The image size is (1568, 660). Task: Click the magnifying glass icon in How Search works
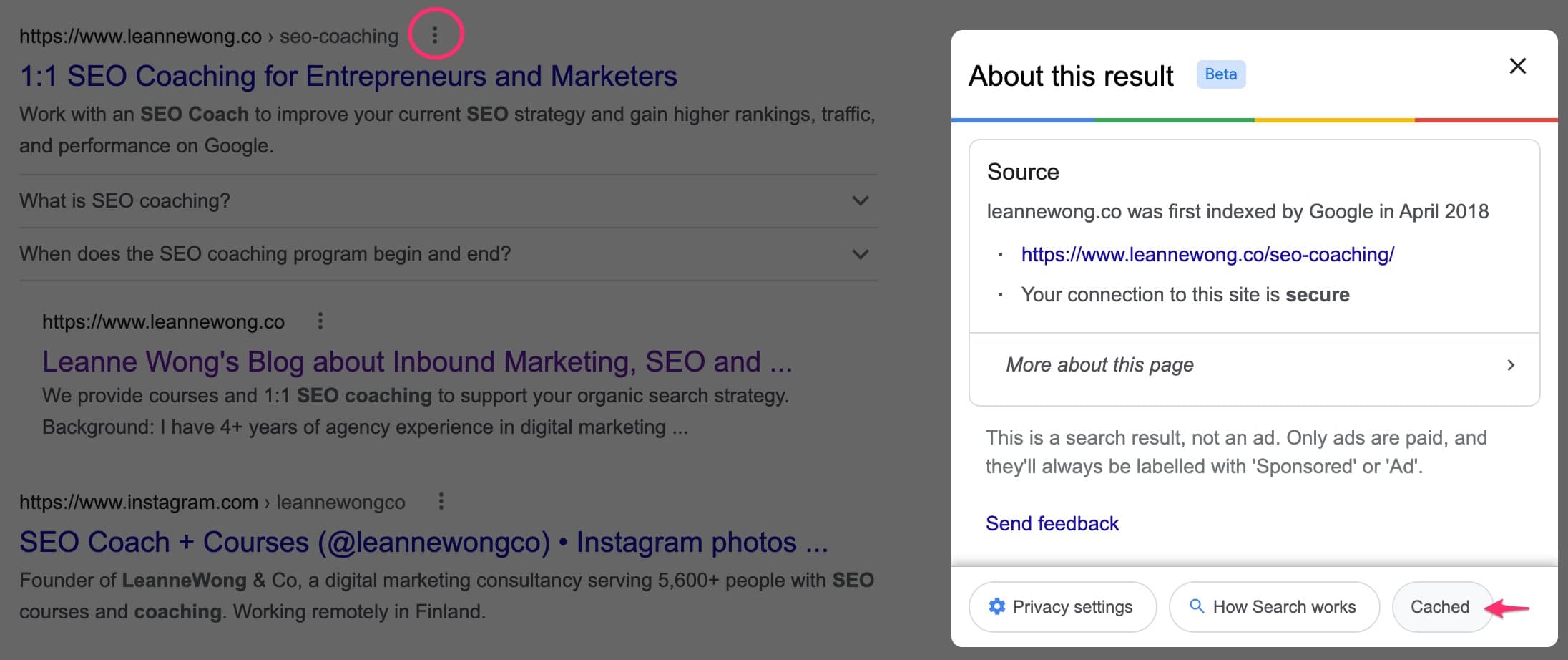1197,606
